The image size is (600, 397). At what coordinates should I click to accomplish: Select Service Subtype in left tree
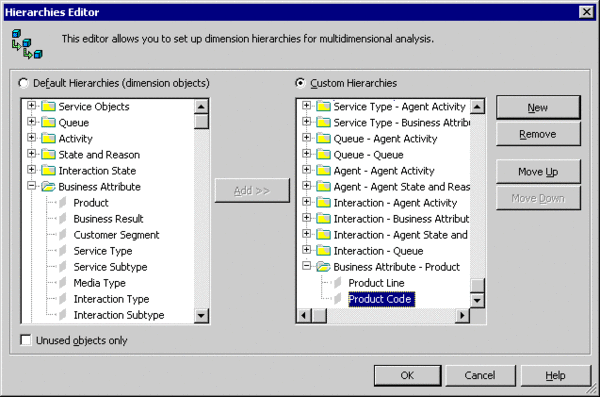110,267
